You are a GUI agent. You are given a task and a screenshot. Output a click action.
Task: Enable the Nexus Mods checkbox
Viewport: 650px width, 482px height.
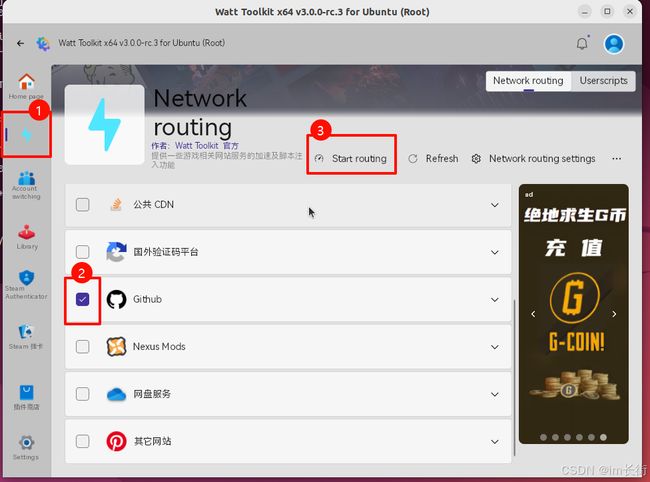[x=82, y=346]
